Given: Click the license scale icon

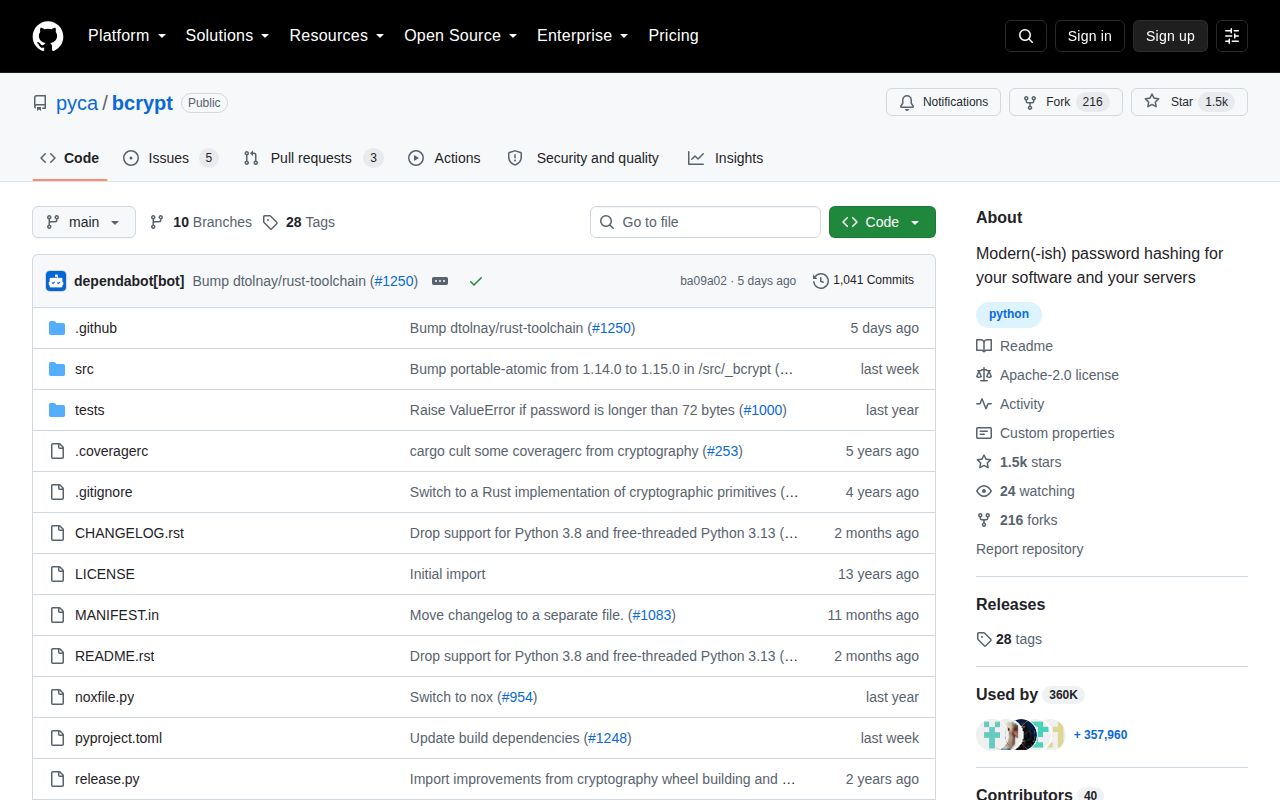Looking at the screenshot, I should pos(984,375).
